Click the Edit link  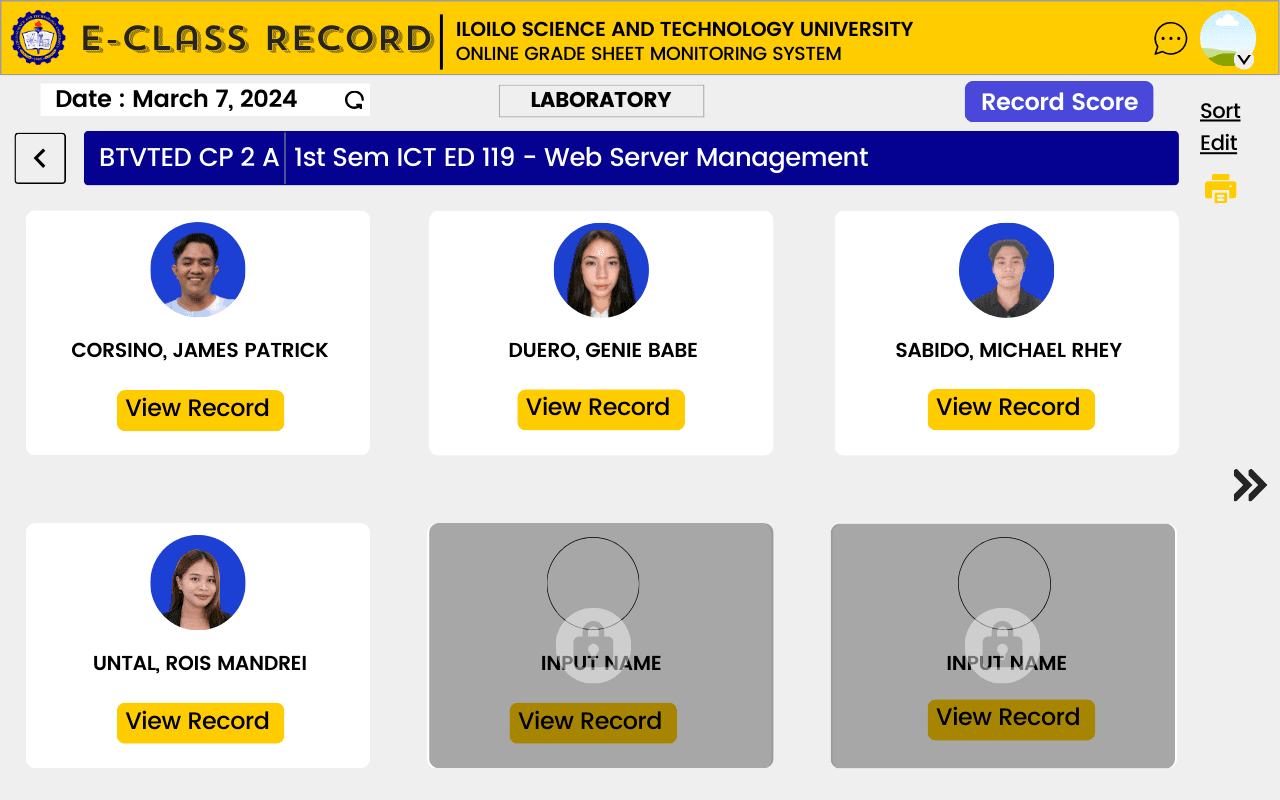1218,143
